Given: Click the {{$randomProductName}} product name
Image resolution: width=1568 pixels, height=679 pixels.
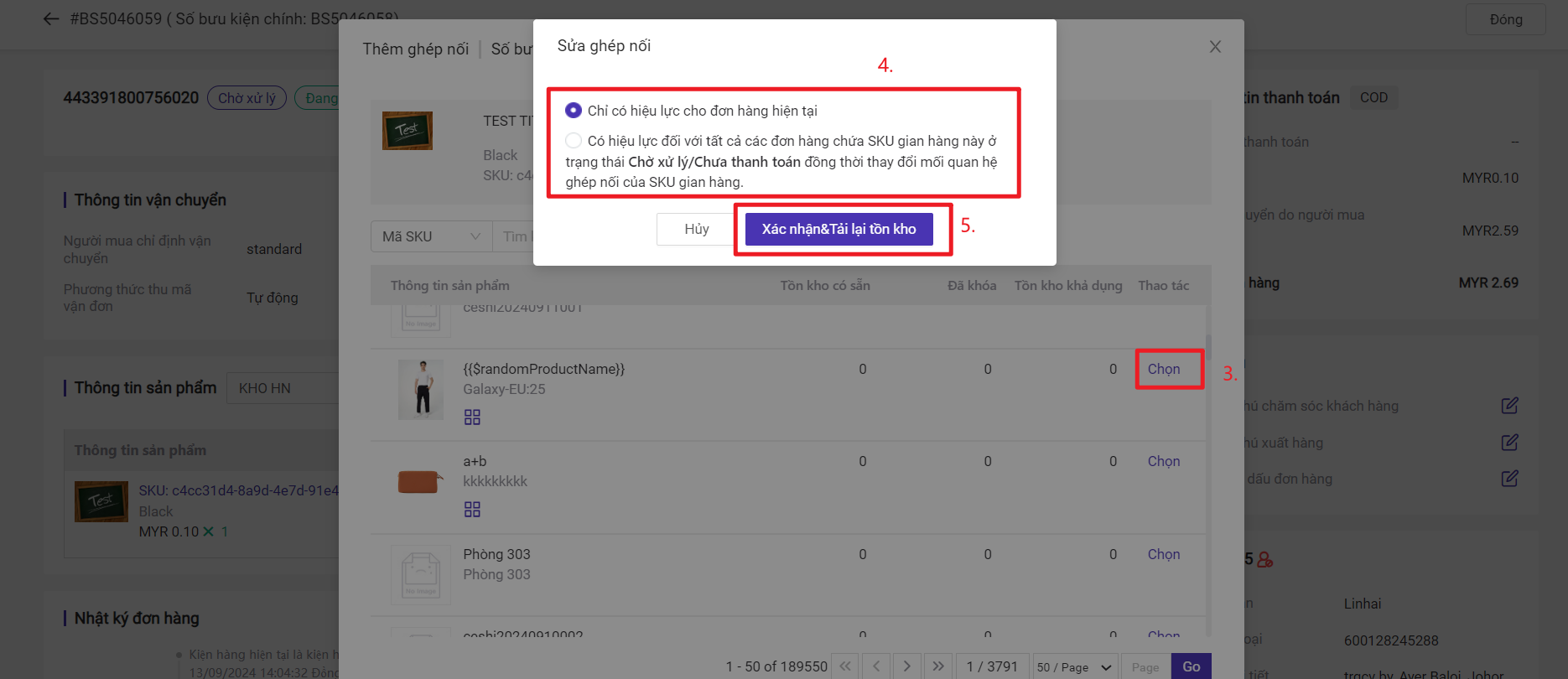Looking at the screenshot, I should tap(543, 369).
